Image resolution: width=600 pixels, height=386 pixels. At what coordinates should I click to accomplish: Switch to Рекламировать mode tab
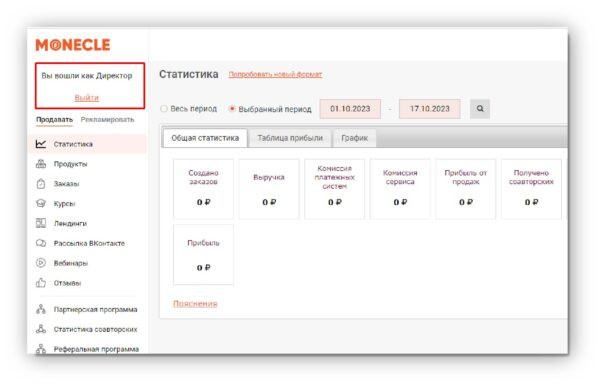108,120
